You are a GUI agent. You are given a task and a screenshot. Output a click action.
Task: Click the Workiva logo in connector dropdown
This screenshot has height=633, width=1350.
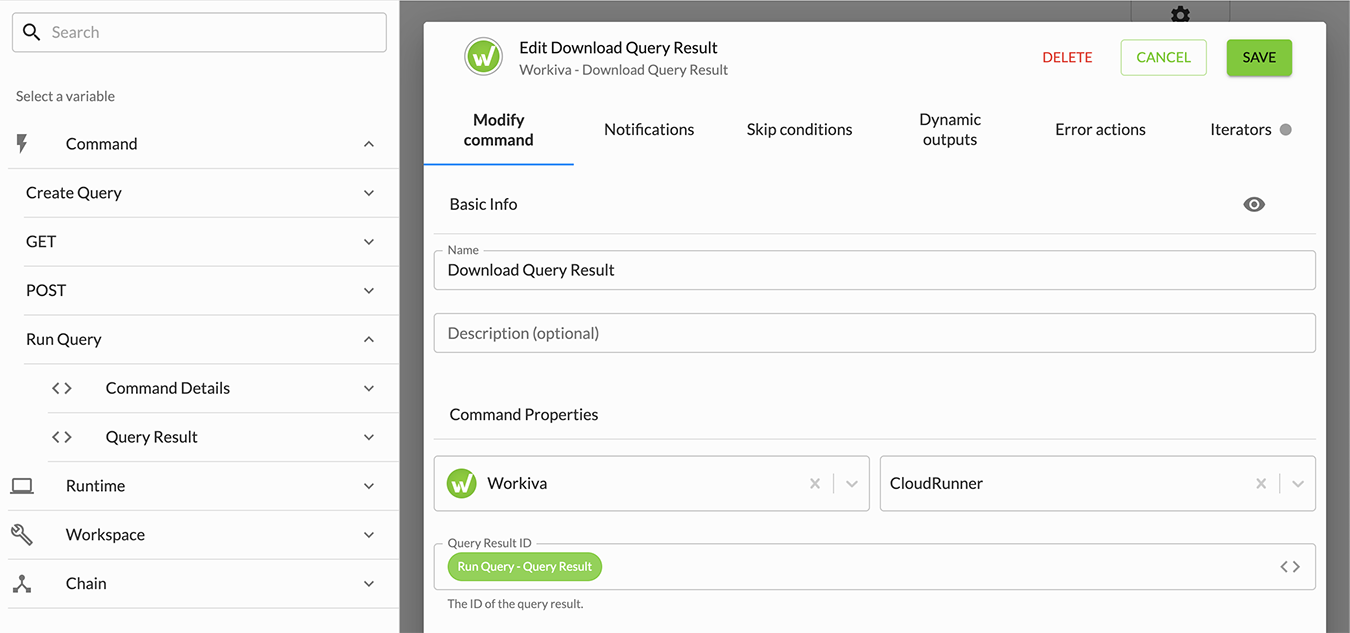(461, 483)
